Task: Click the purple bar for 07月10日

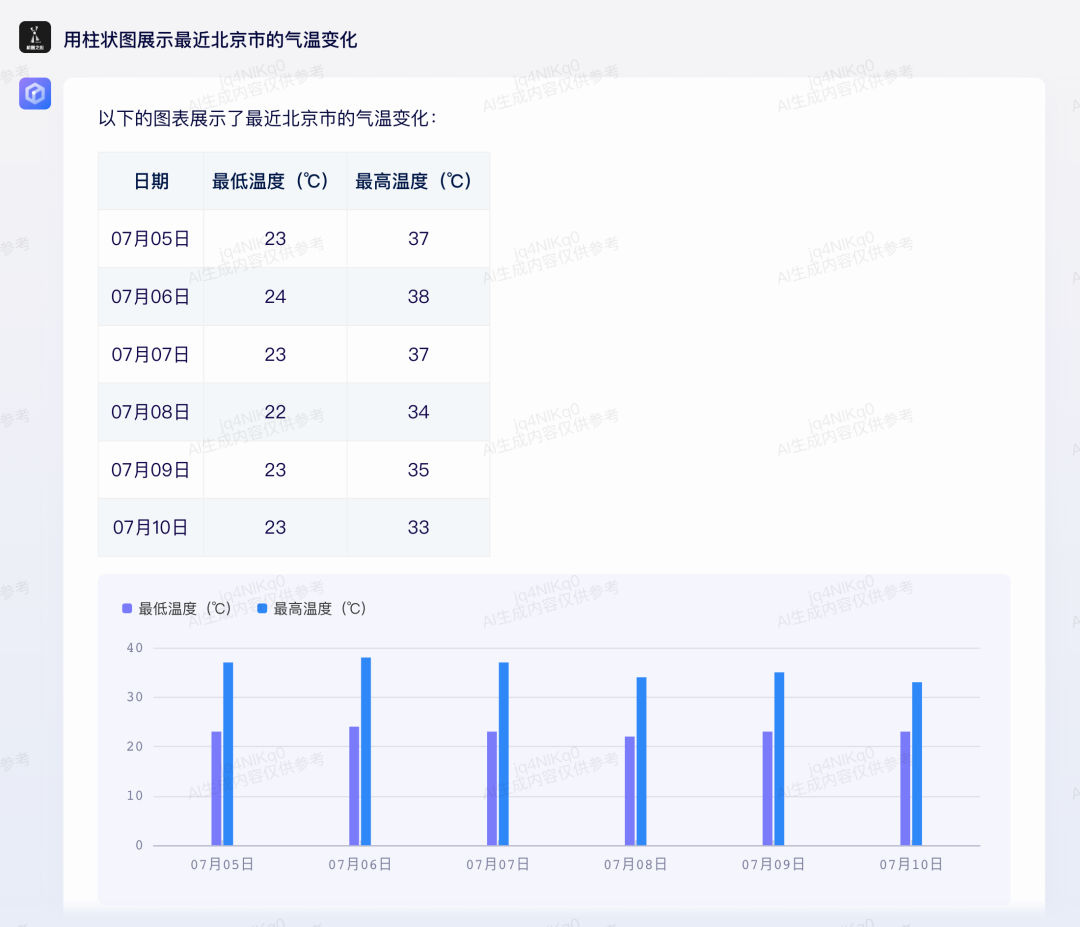Action: click(905, 789)
